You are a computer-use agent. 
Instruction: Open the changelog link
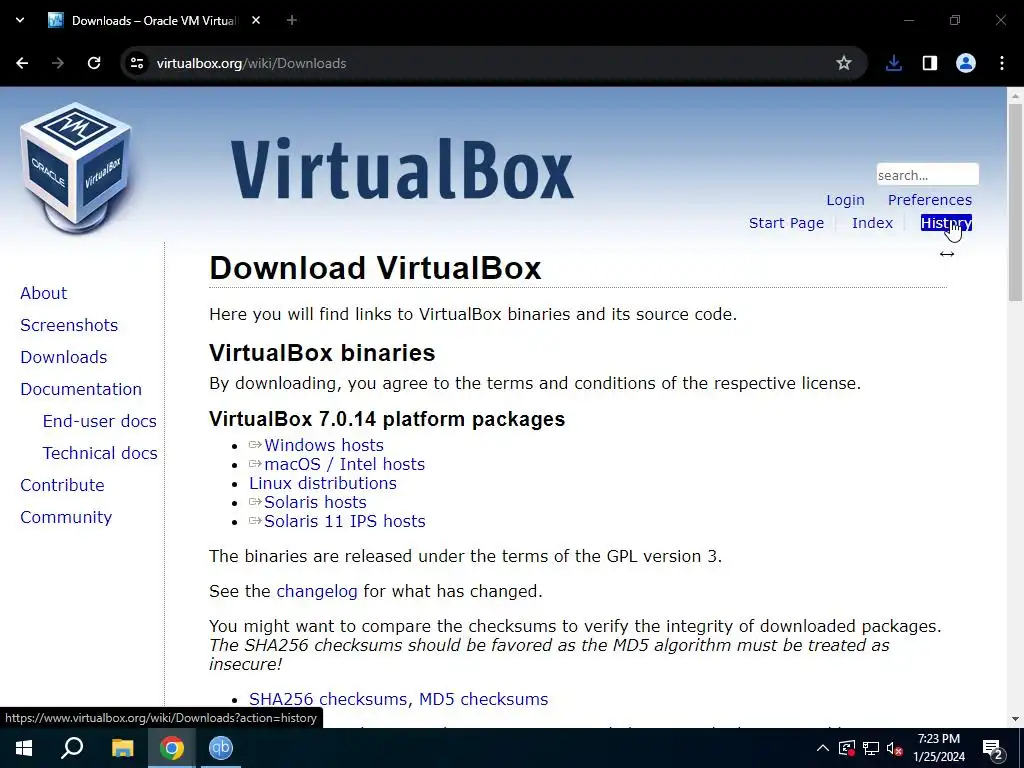[317, 591]
